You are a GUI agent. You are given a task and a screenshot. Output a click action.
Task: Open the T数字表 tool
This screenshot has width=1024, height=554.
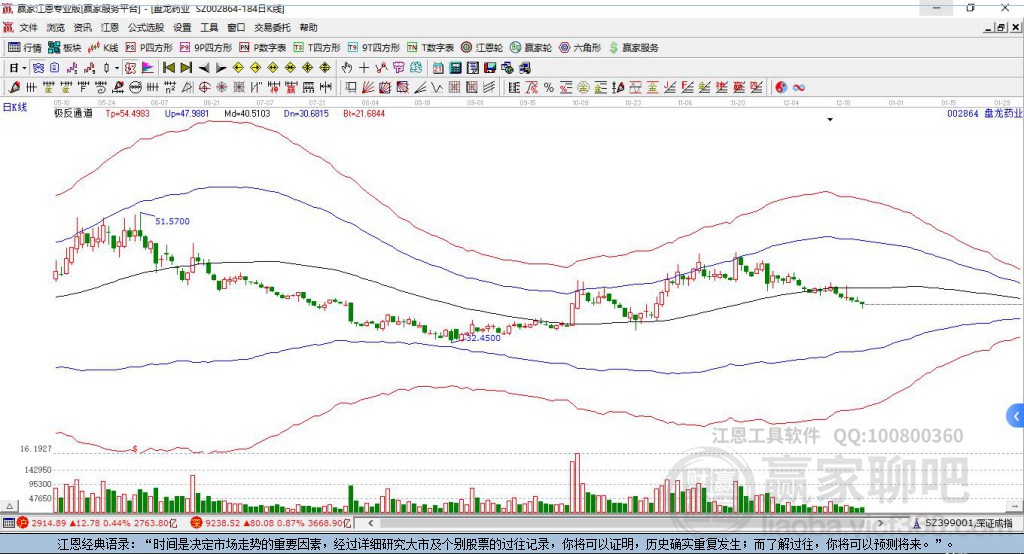[x=430, y=48]
